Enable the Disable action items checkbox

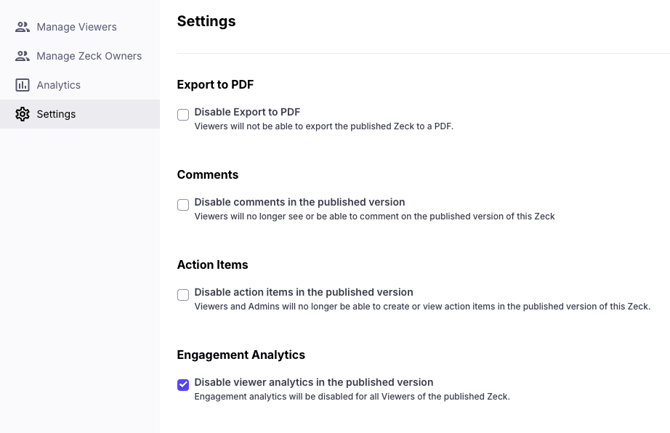coord(183,295)
